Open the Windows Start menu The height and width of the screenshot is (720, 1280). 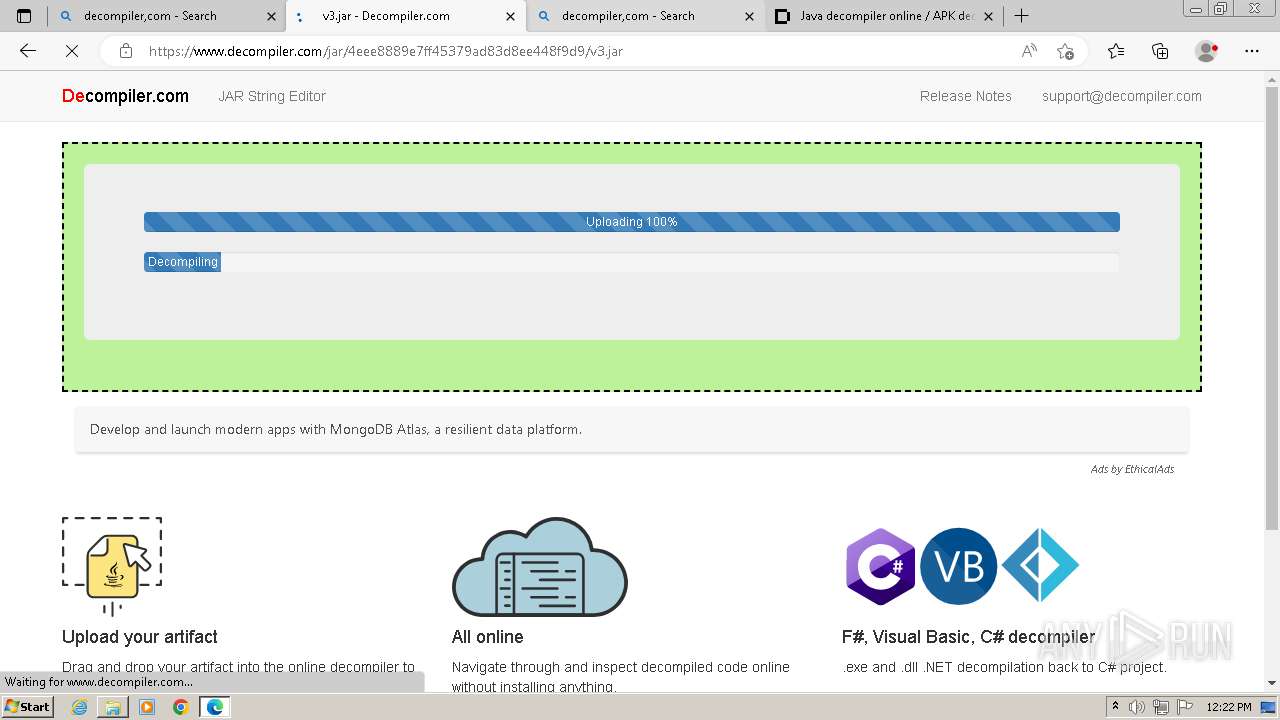point(27,707)
